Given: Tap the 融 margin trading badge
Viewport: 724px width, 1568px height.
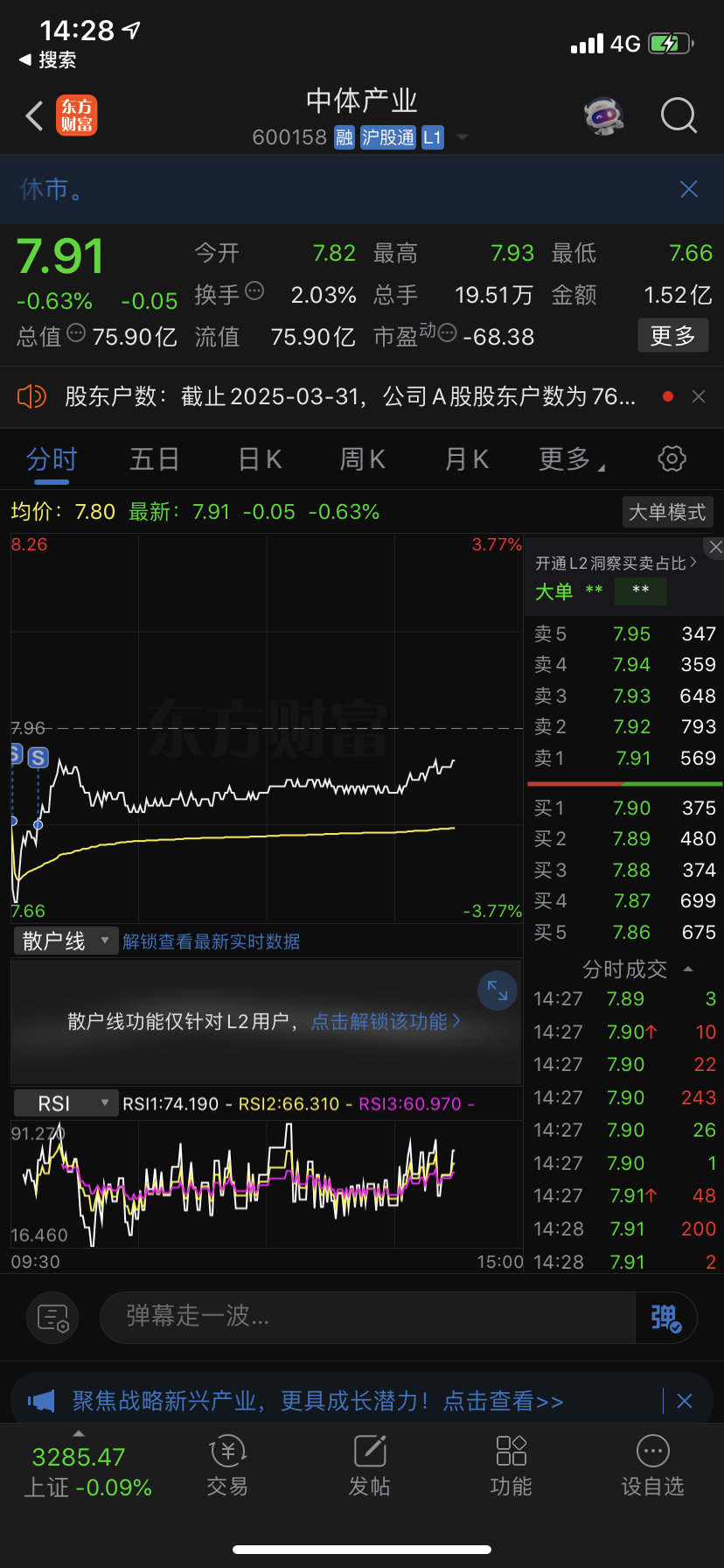Looking at the screenshot, I should tap(345, 137).
